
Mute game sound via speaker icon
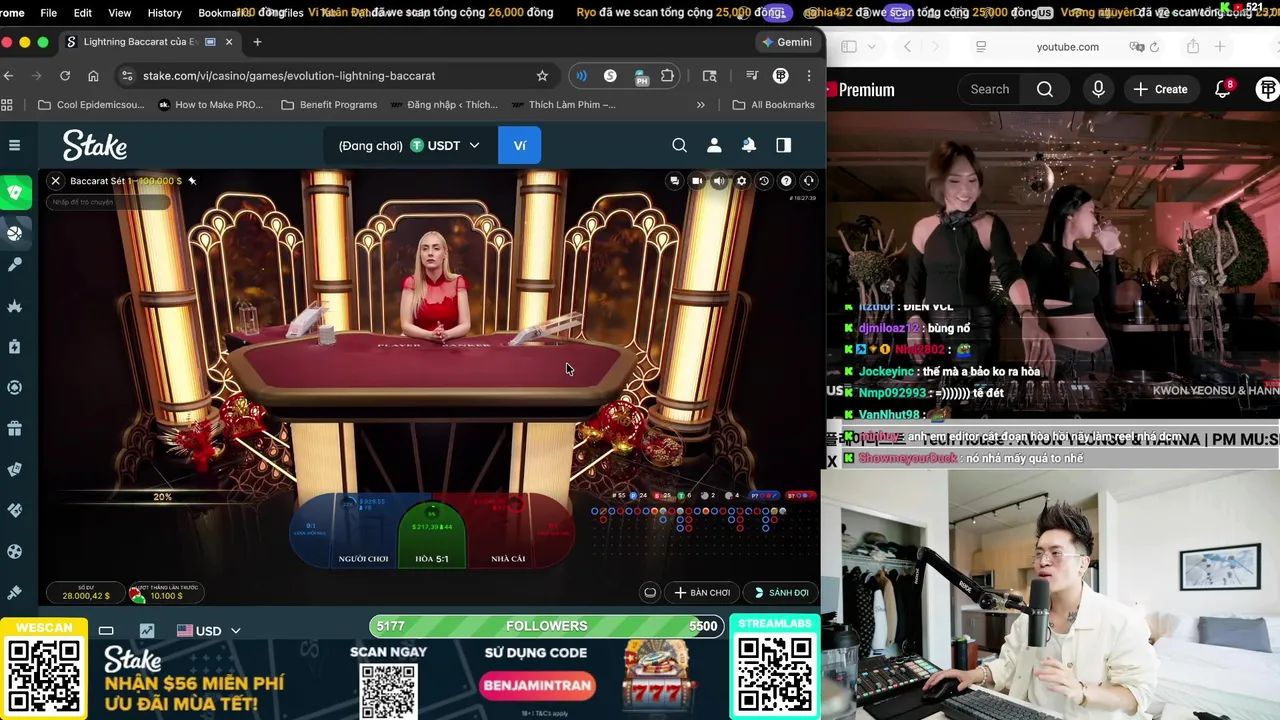point(719,181)
